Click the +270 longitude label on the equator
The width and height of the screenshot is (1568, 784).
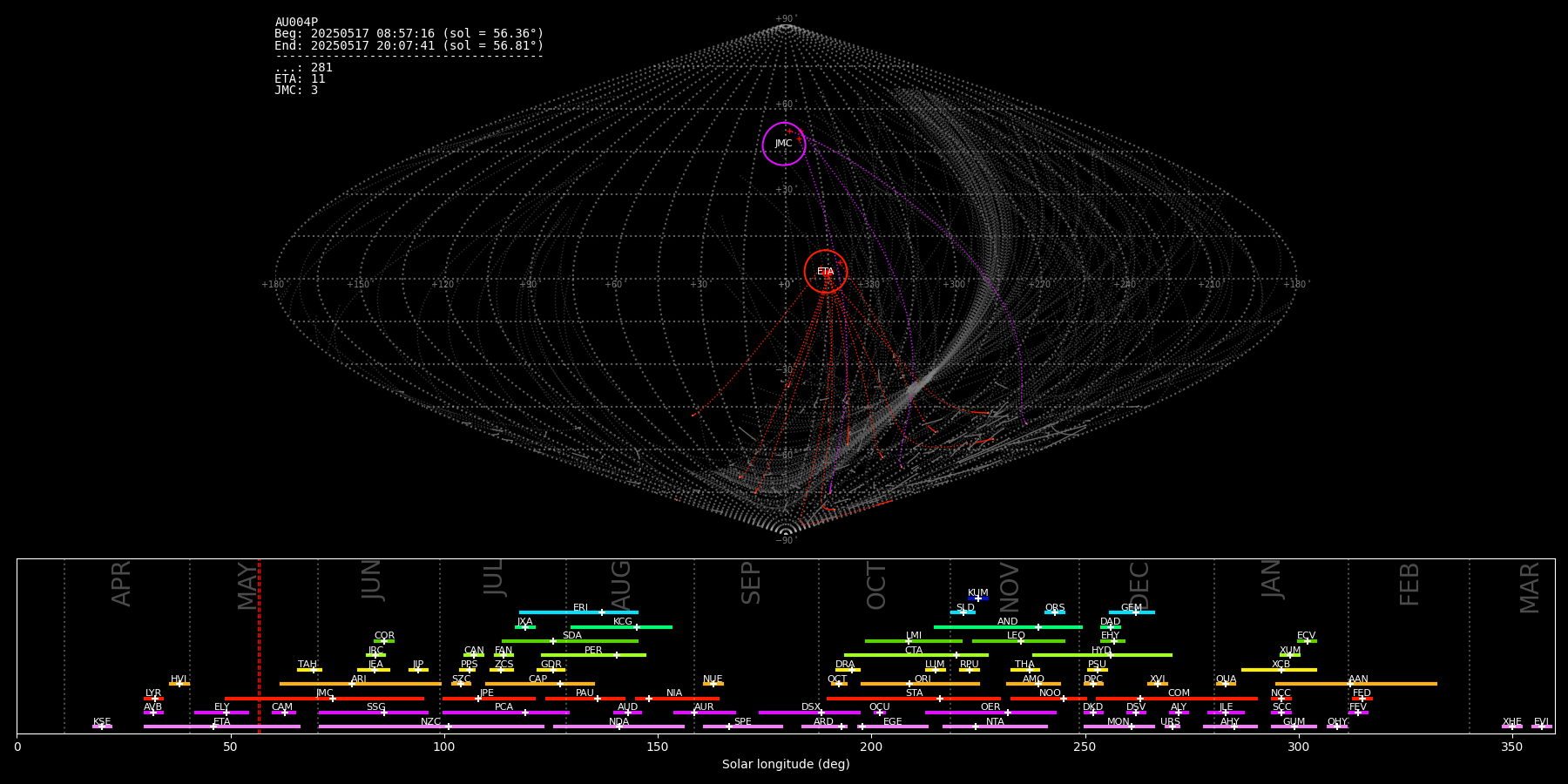(1039, 285)
